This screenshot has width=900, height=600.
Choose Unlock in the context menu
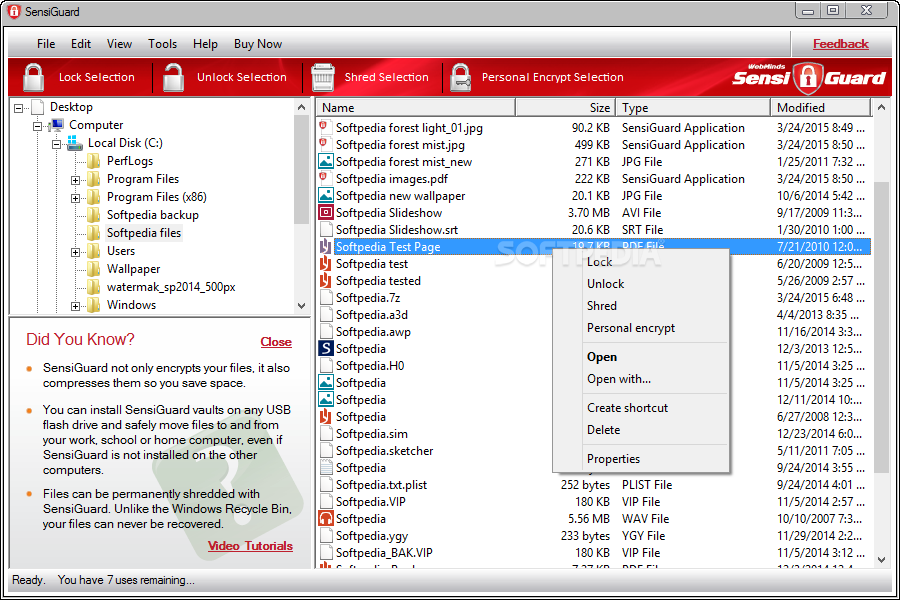[x=641, y=284]
